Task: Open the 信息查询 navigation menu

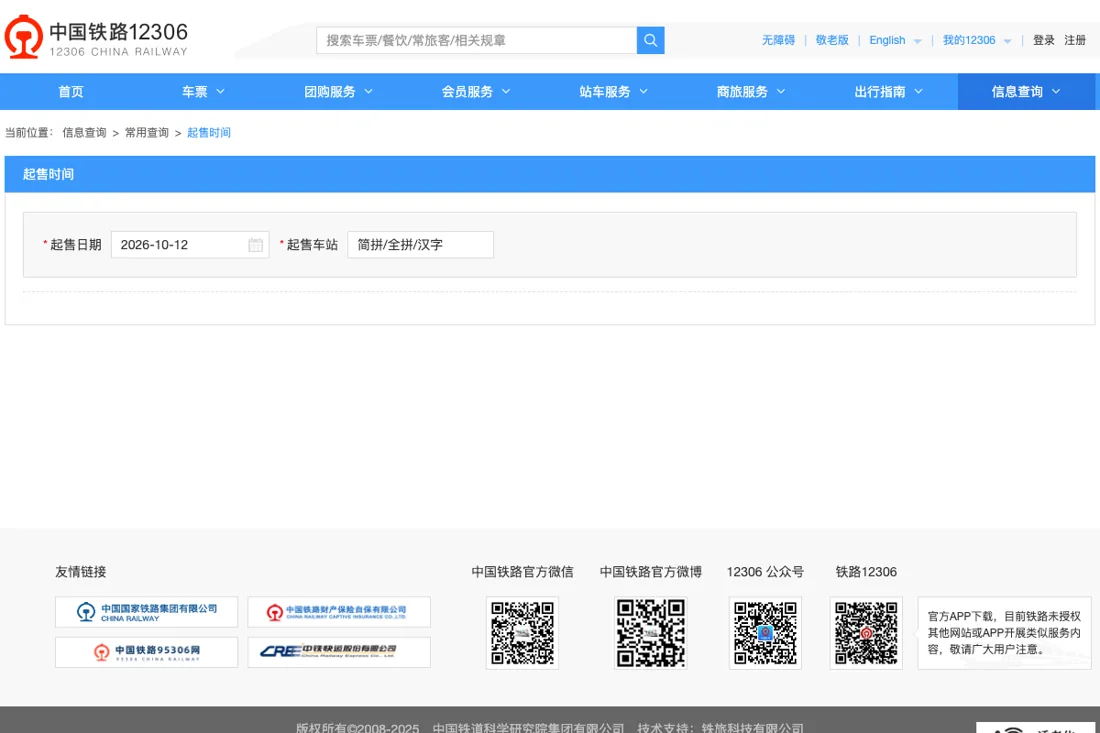Action: (x=1026, y=92)
